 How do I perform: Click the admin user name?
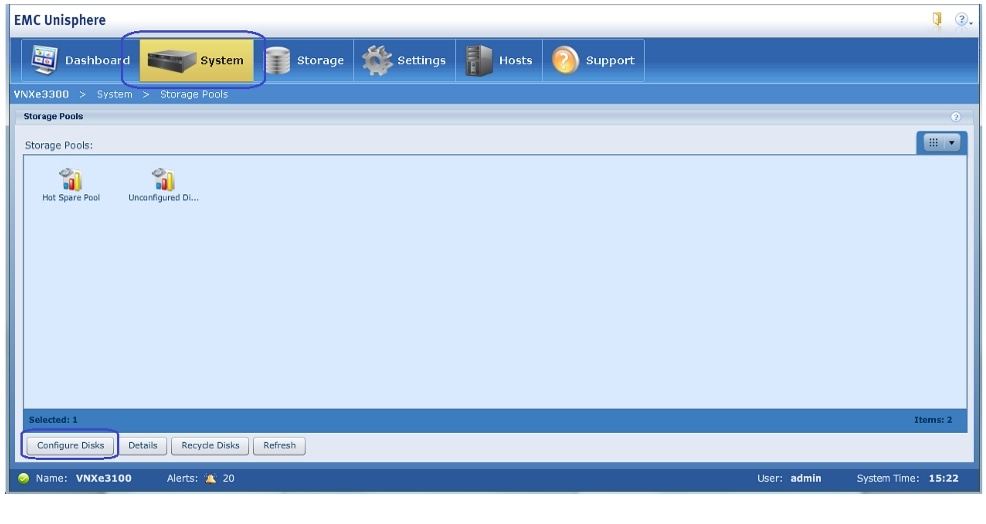coord(806,479)
